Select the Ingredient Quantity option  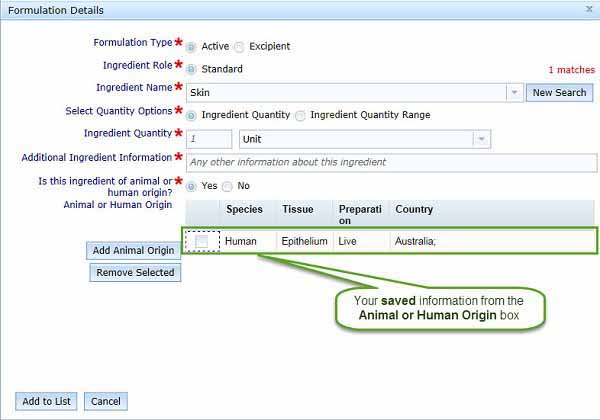point(192,115)
